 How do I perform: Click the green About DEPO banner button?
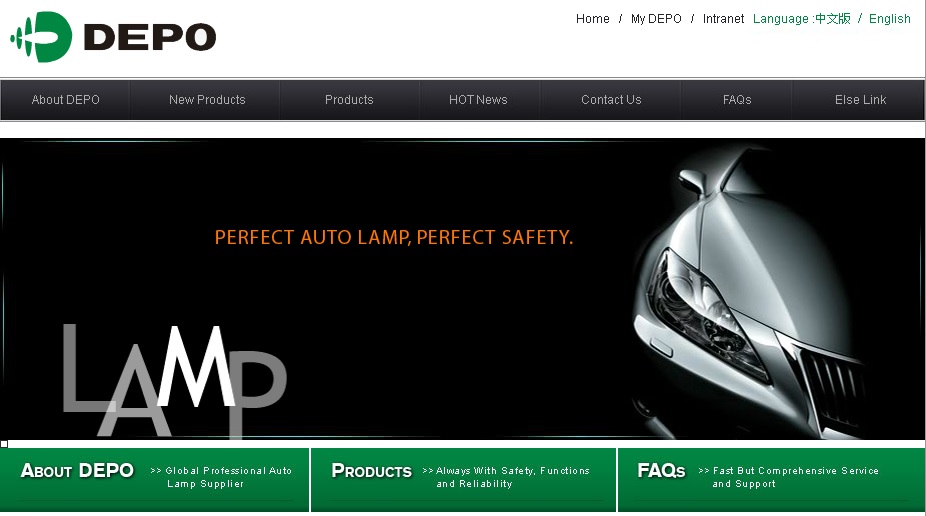tap(154, 479)
